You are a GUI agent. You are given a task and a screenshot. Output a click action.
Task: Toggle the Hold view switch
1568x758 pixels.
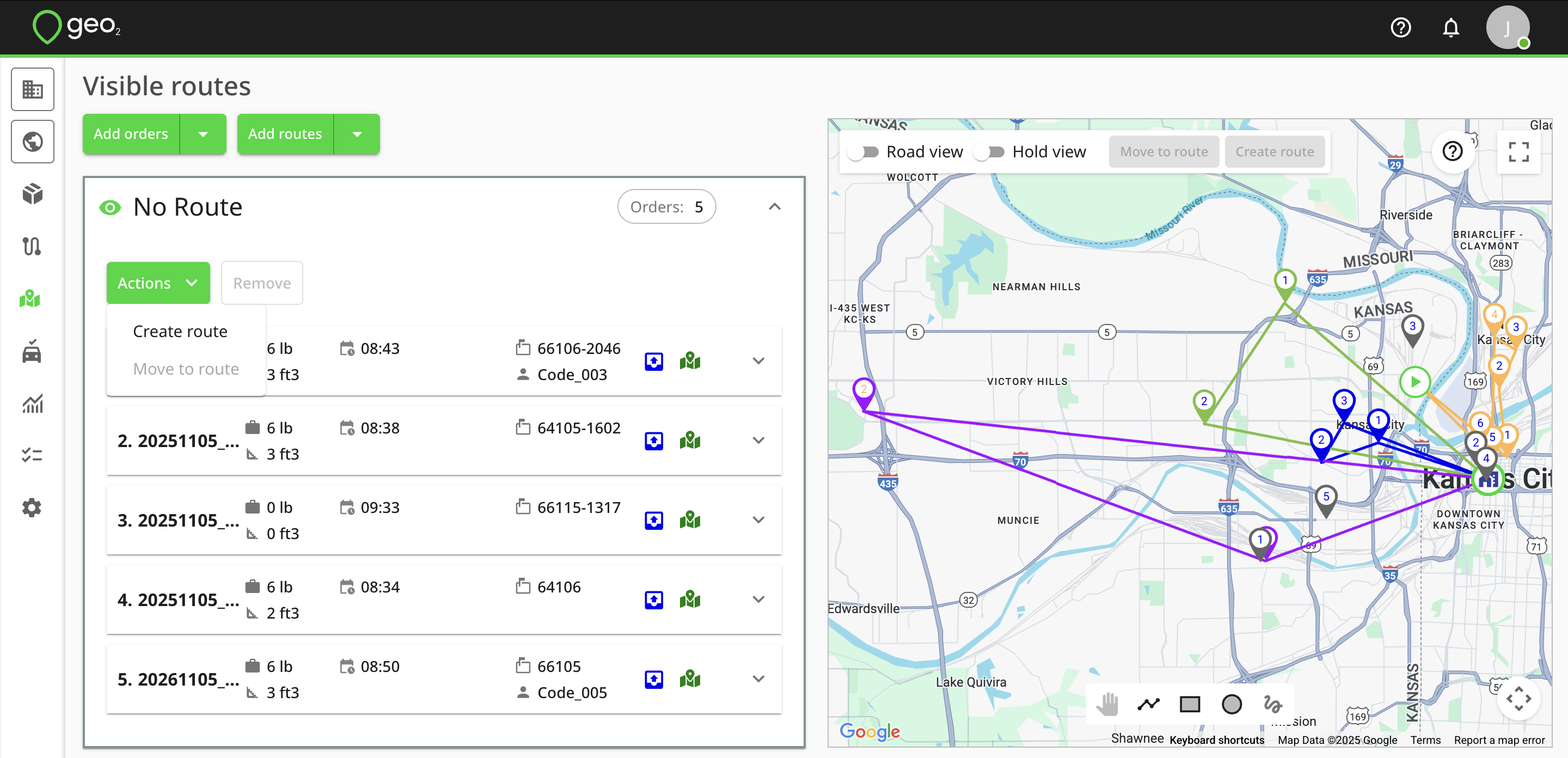[x=989, y=151]
